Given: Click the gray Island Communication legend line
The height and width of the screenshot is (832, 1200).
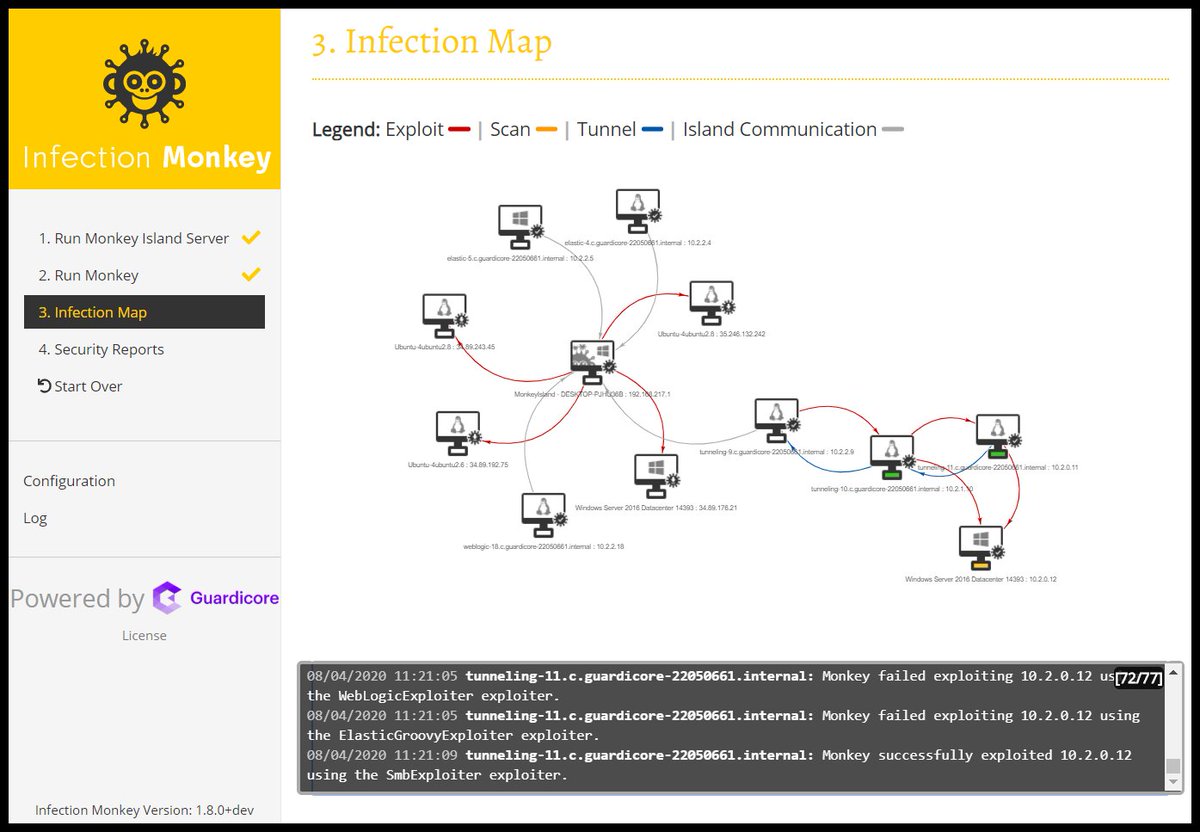Looking at the screenshot, I should click(x=892, y=130).
